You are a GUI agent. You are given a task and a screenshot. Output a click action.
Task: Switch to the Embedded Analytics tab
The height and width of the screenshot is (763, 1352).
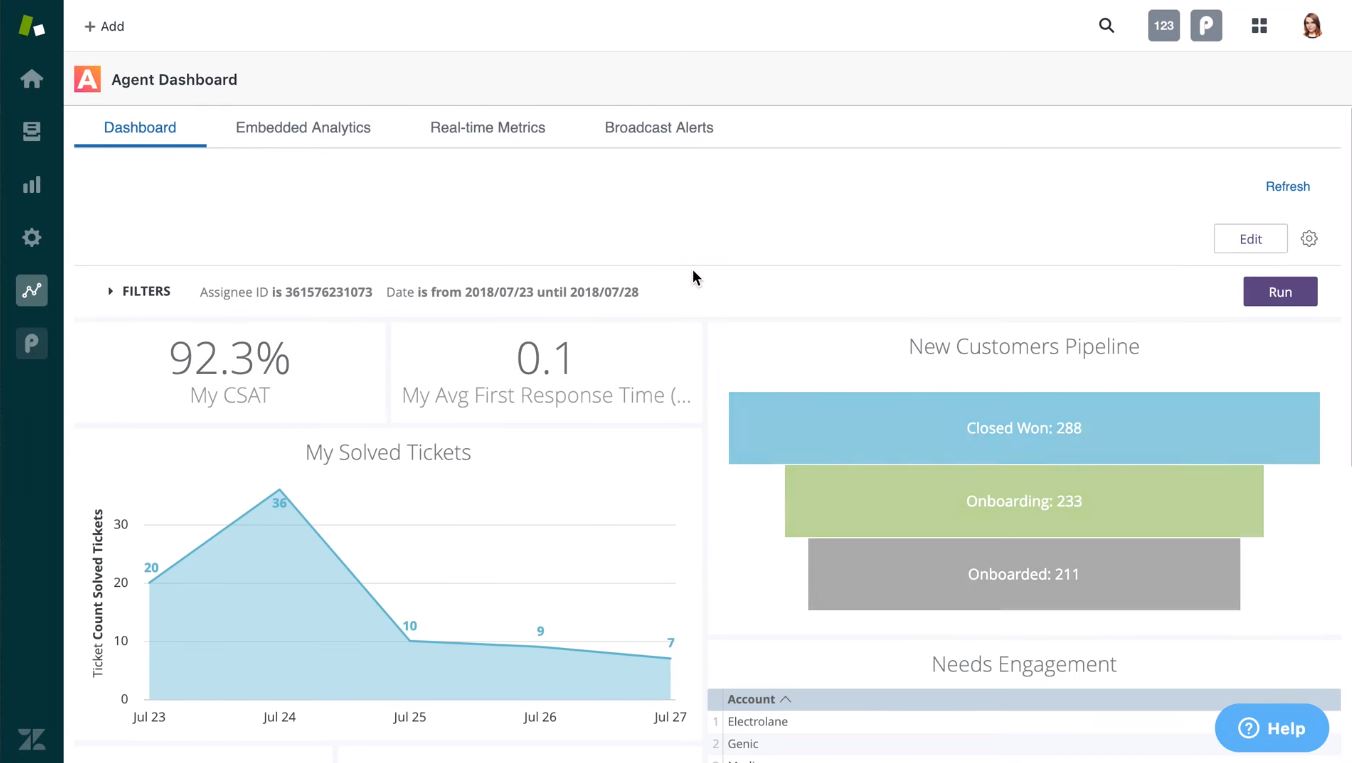[x=303, y=128]
